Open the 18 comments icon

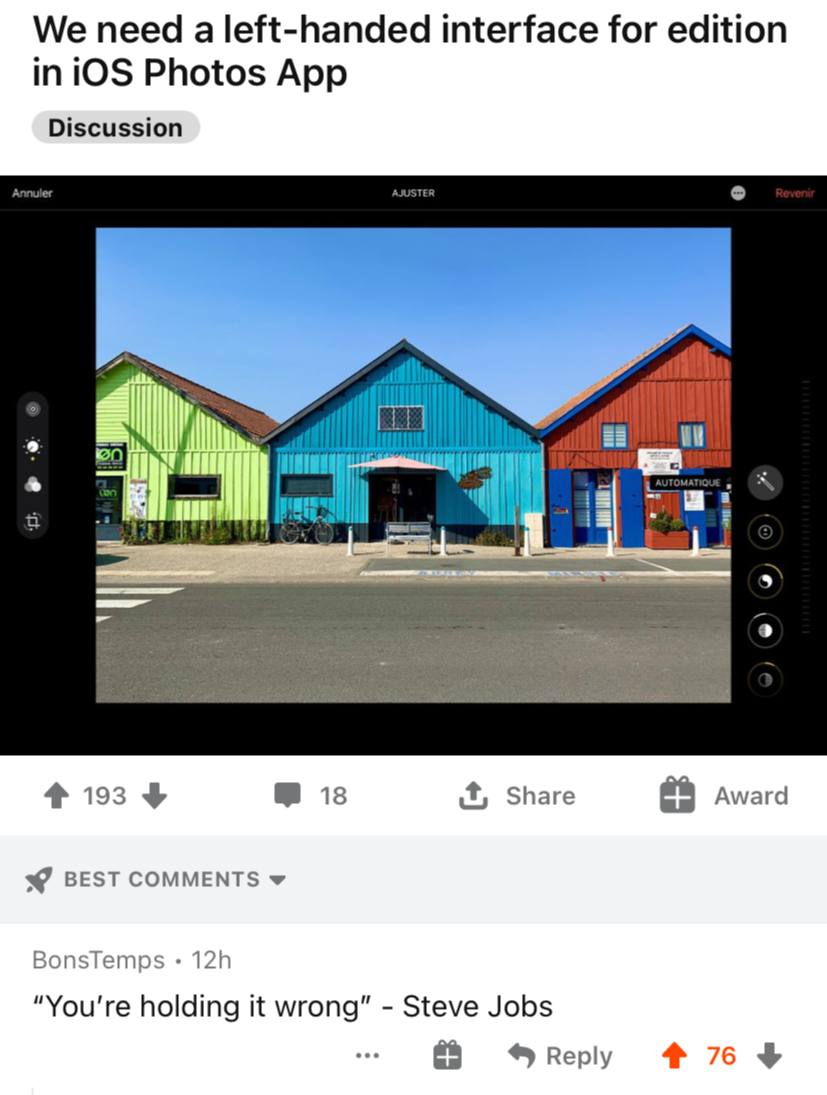click(287, 795)
